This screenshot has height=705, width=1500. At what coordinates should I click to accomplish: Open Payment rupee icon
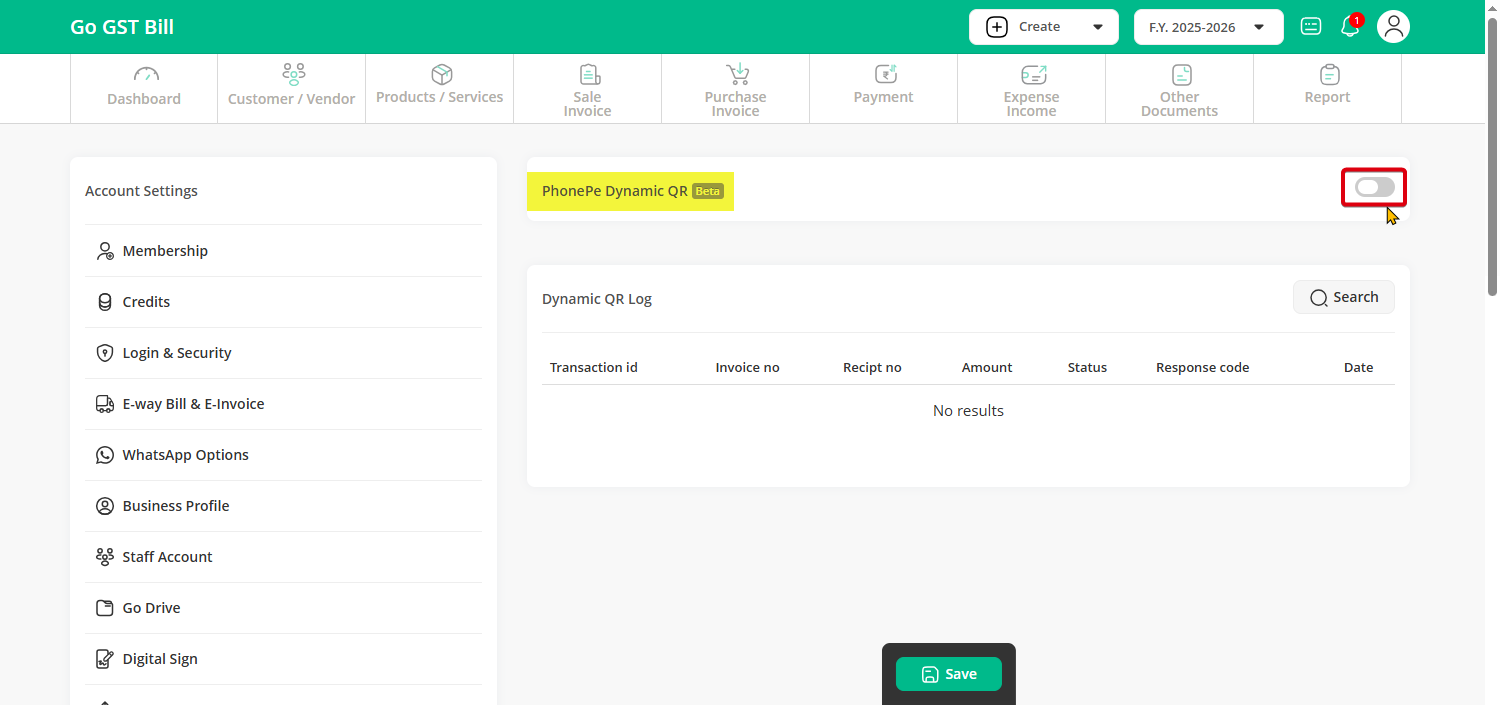coord(884,75)
